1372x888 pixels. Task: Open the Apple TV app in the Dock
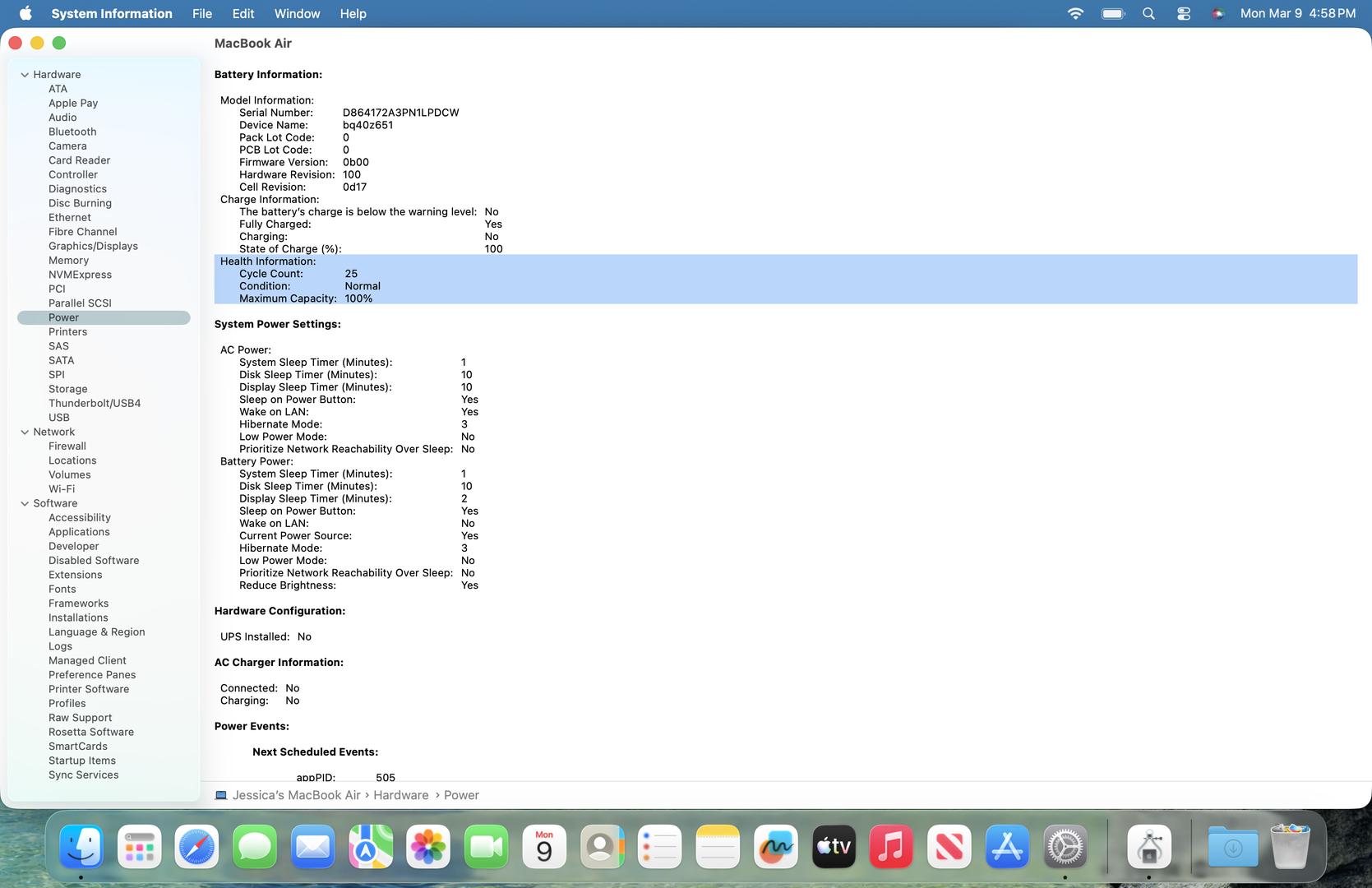(834, 846)
